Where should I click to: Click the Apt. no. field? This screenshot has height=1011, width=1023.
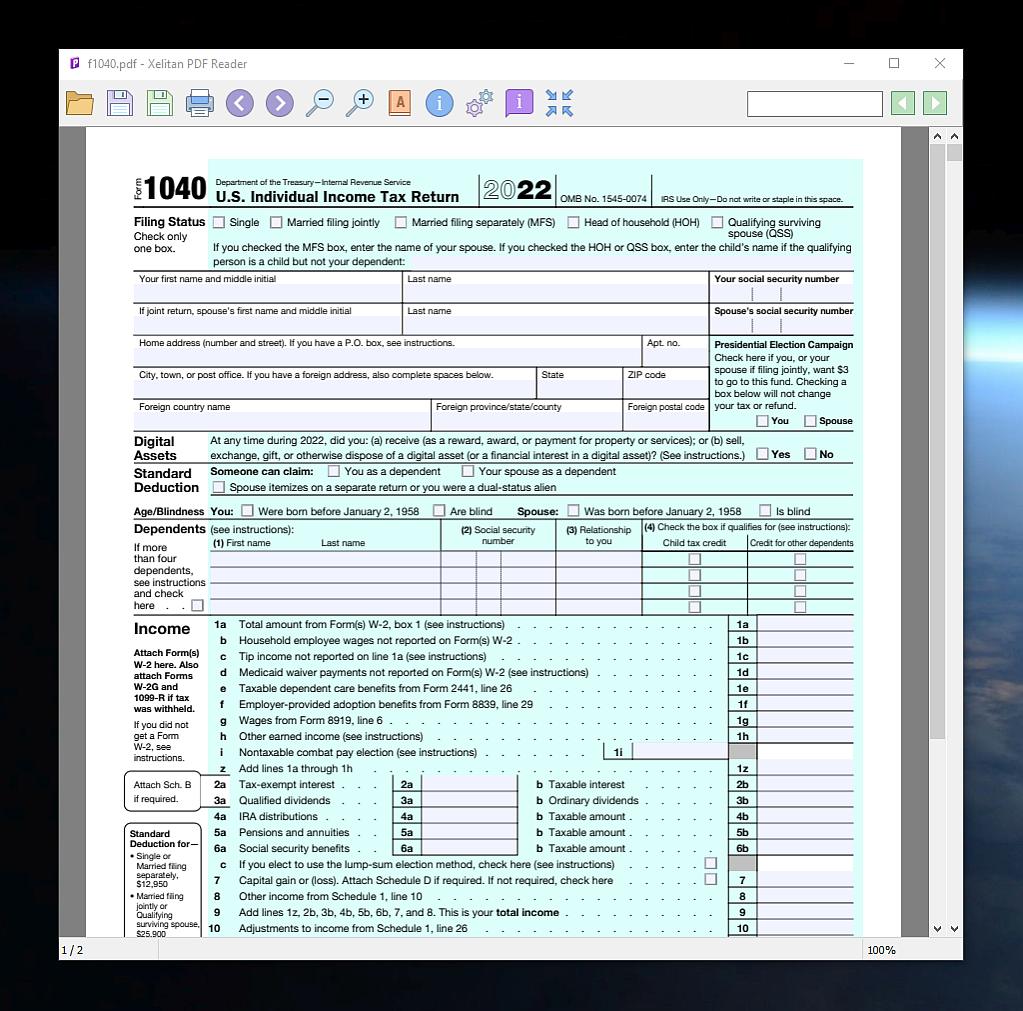(675, 357)
